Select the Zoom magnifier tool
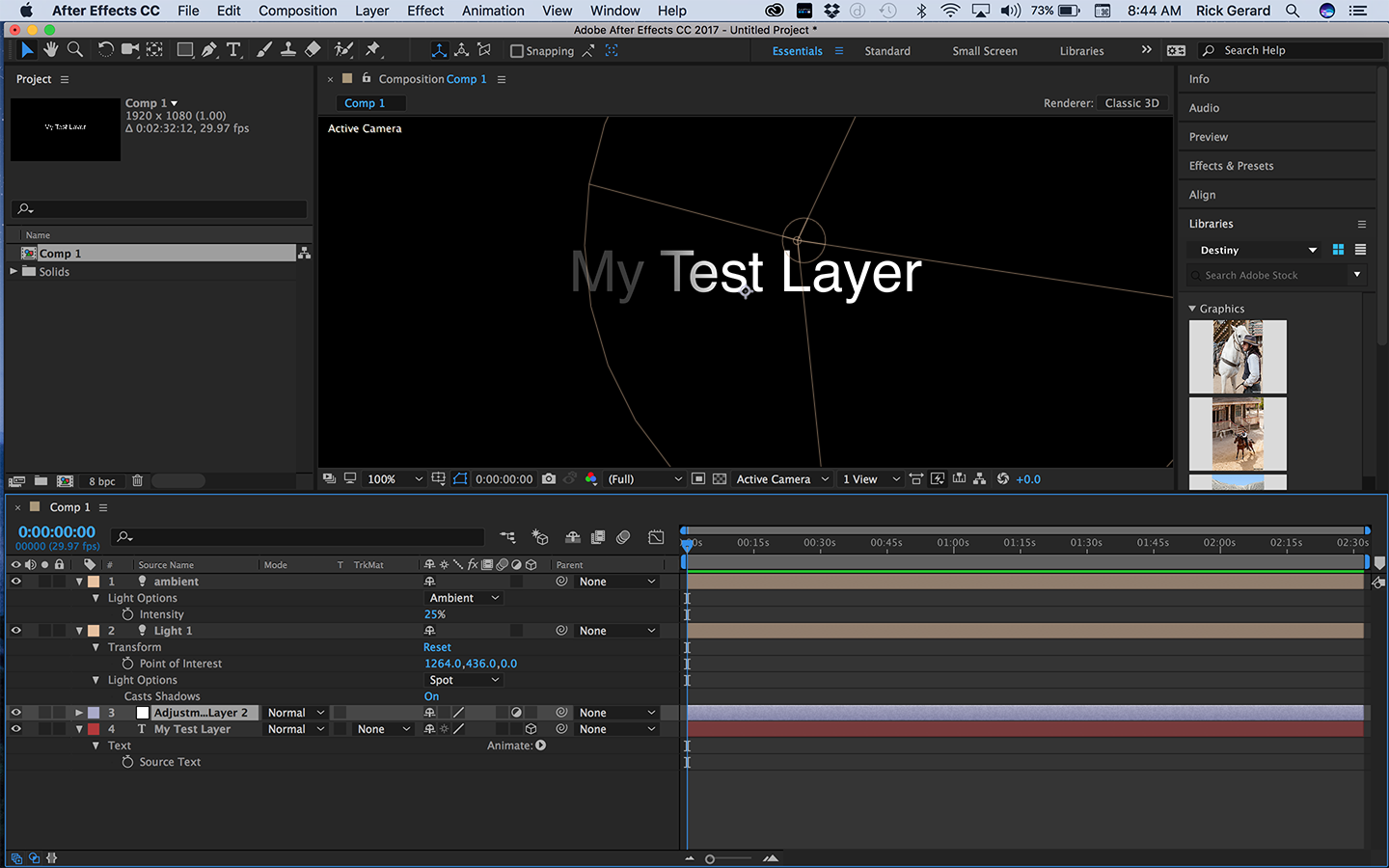This screenshot has width=1389, height=868. 74,50
